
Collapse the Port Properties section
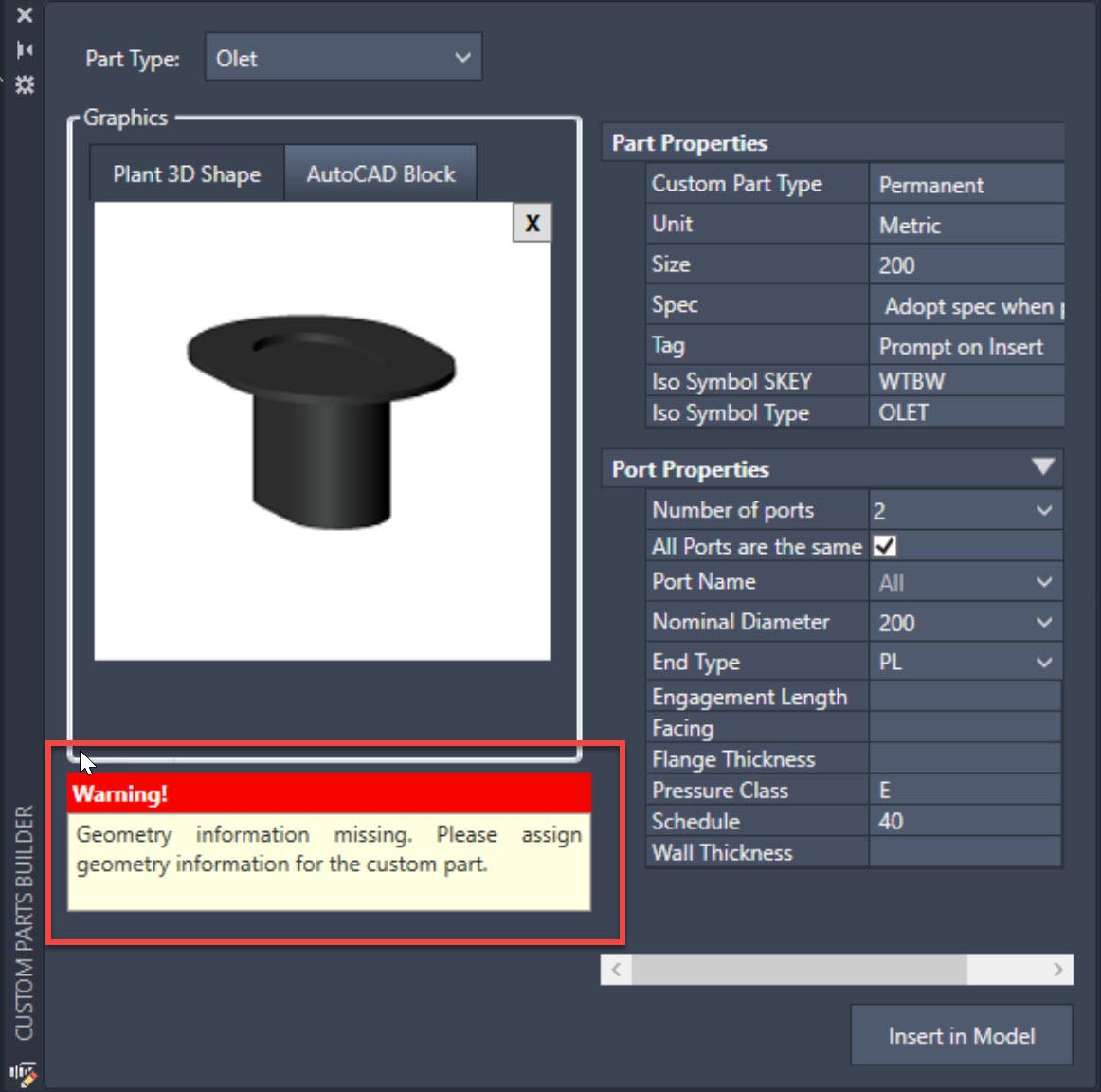click(1043, 467)
